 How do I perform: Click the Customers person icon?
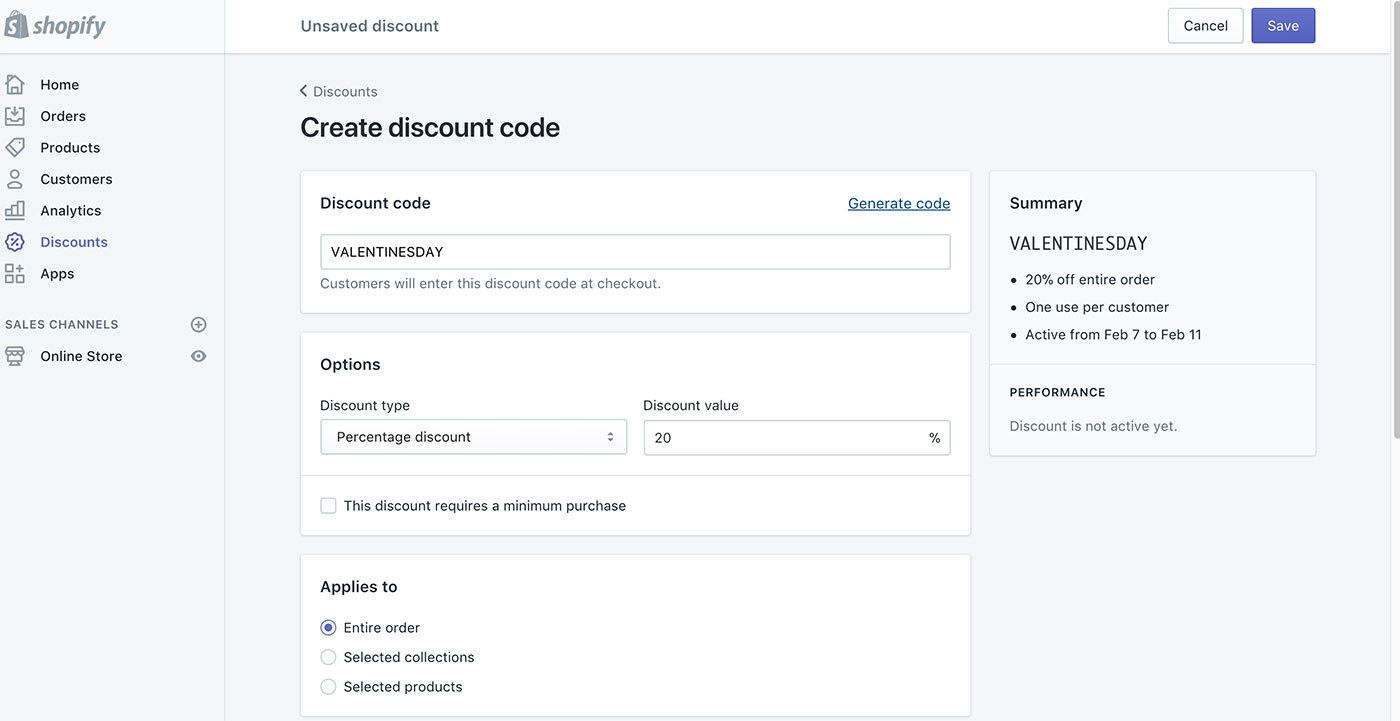[15, 179]
